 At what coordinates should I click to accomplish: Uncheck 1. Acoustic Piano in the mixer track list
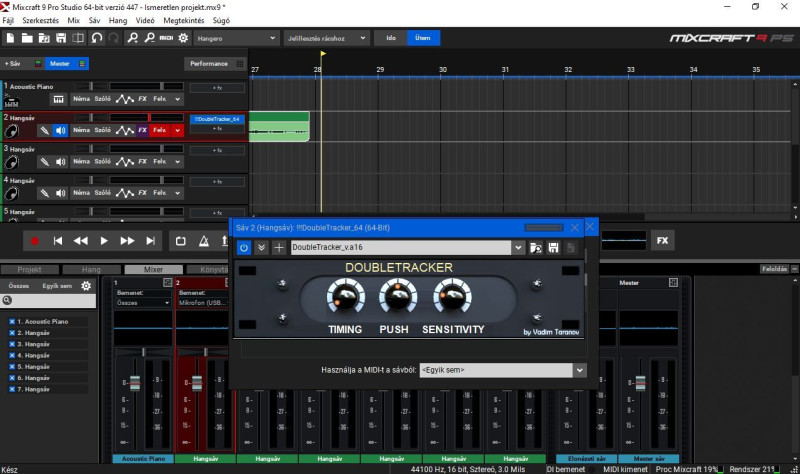pos(12,321)
